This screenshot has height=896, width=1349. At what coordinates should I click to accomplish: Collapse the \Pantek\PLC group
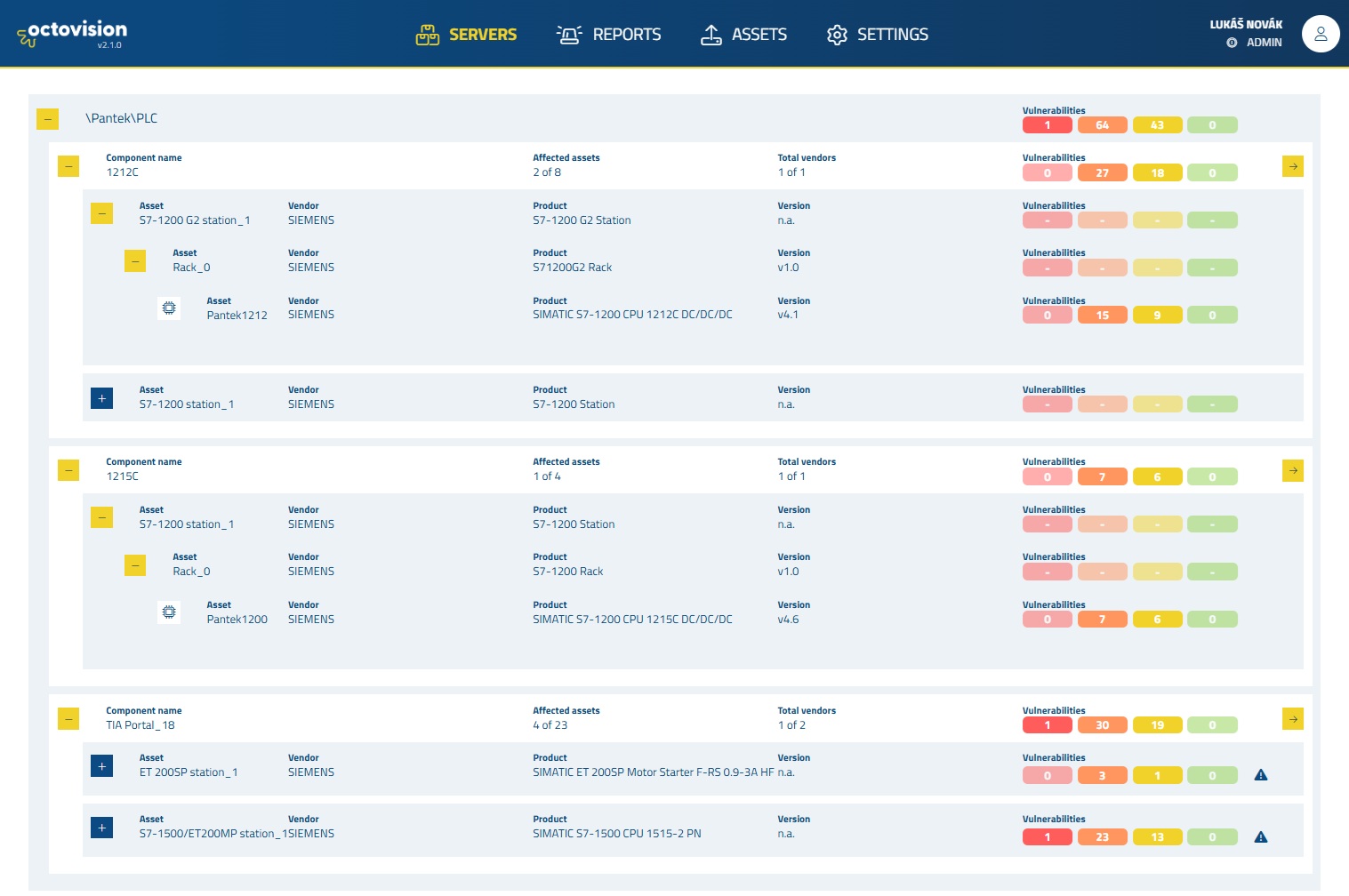47,118
